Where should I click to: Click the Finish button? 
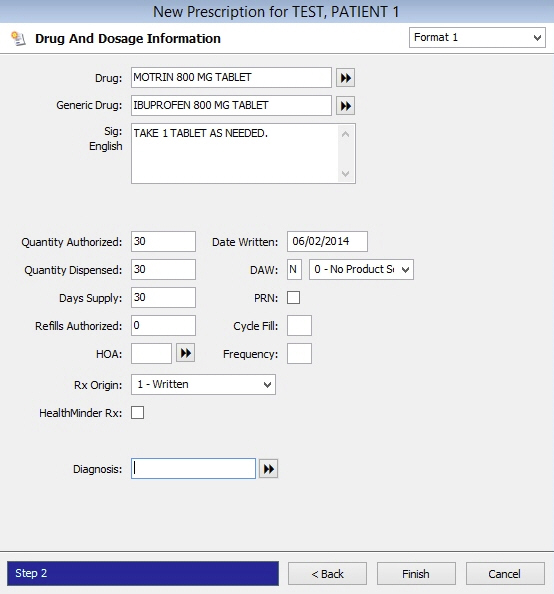click(x=416, y=574)
